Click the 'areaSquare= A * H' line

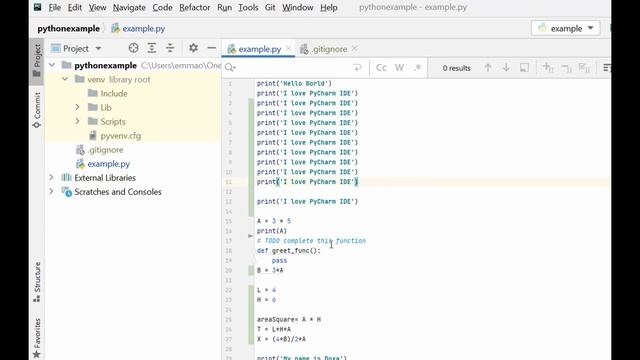(289, 320)
